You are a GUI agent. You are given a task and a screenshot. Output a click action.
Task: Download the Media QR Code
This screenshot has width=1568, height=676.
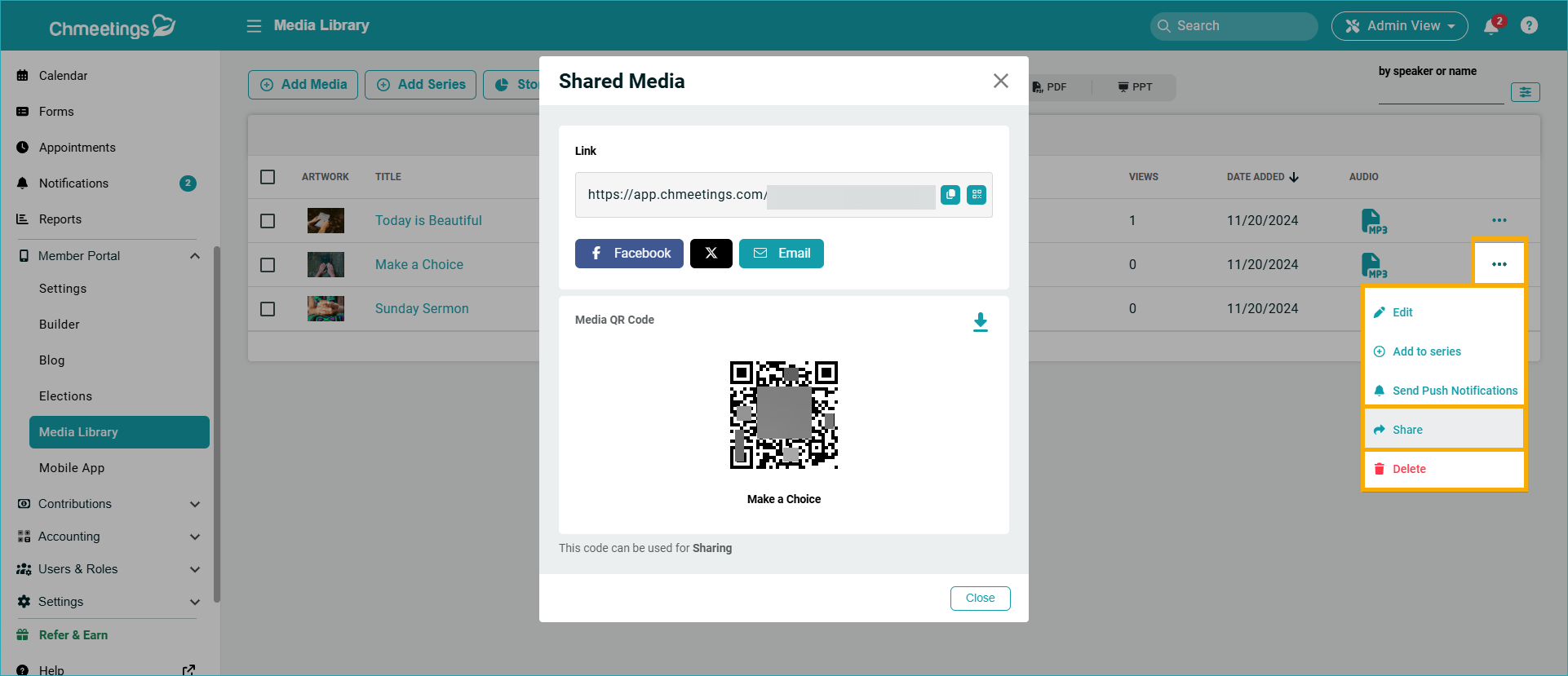981,322
